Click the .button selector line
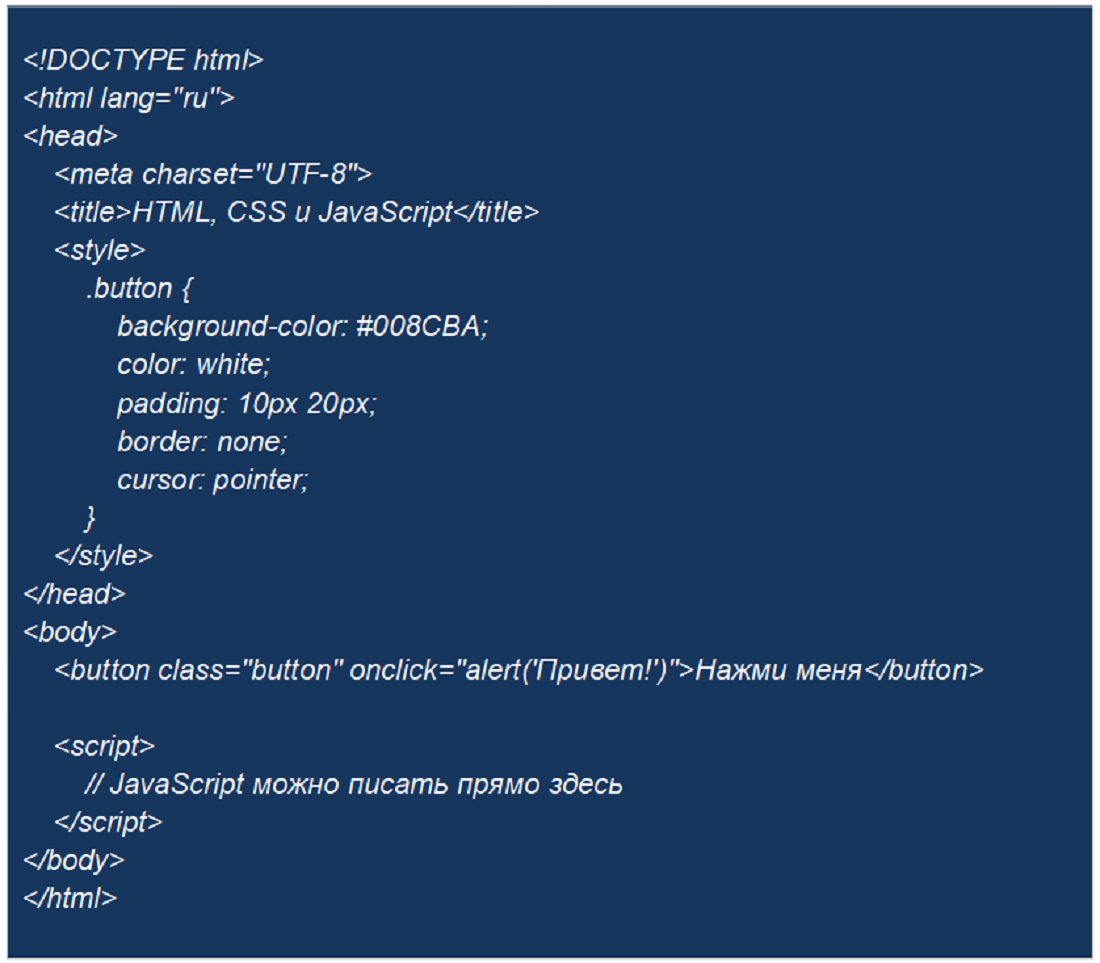Viewport: 1100px width, 963px height. pos(138,289)
